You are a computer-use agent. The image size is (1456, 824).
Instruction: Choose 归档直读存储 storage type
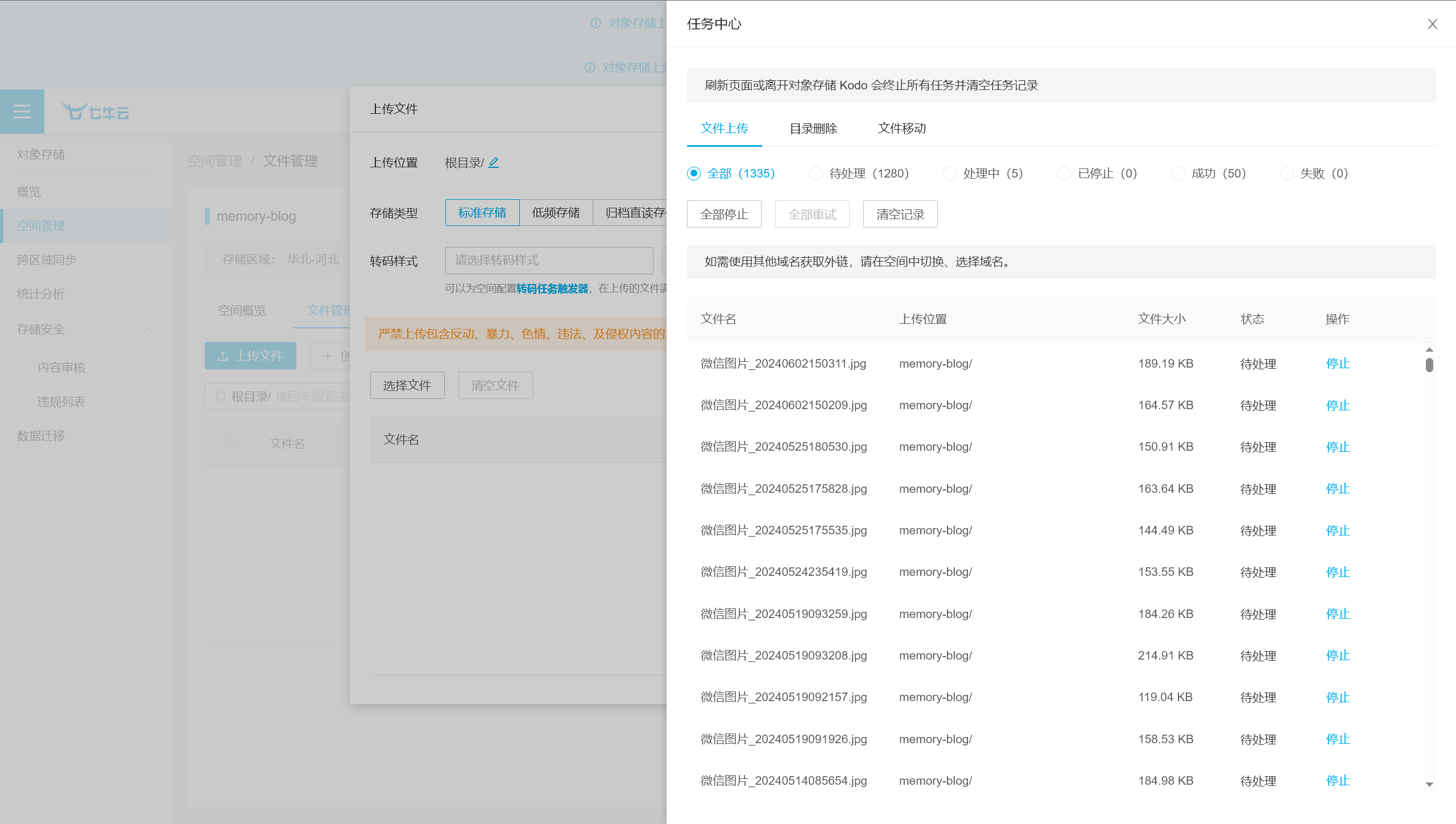(x=630, y=212)
